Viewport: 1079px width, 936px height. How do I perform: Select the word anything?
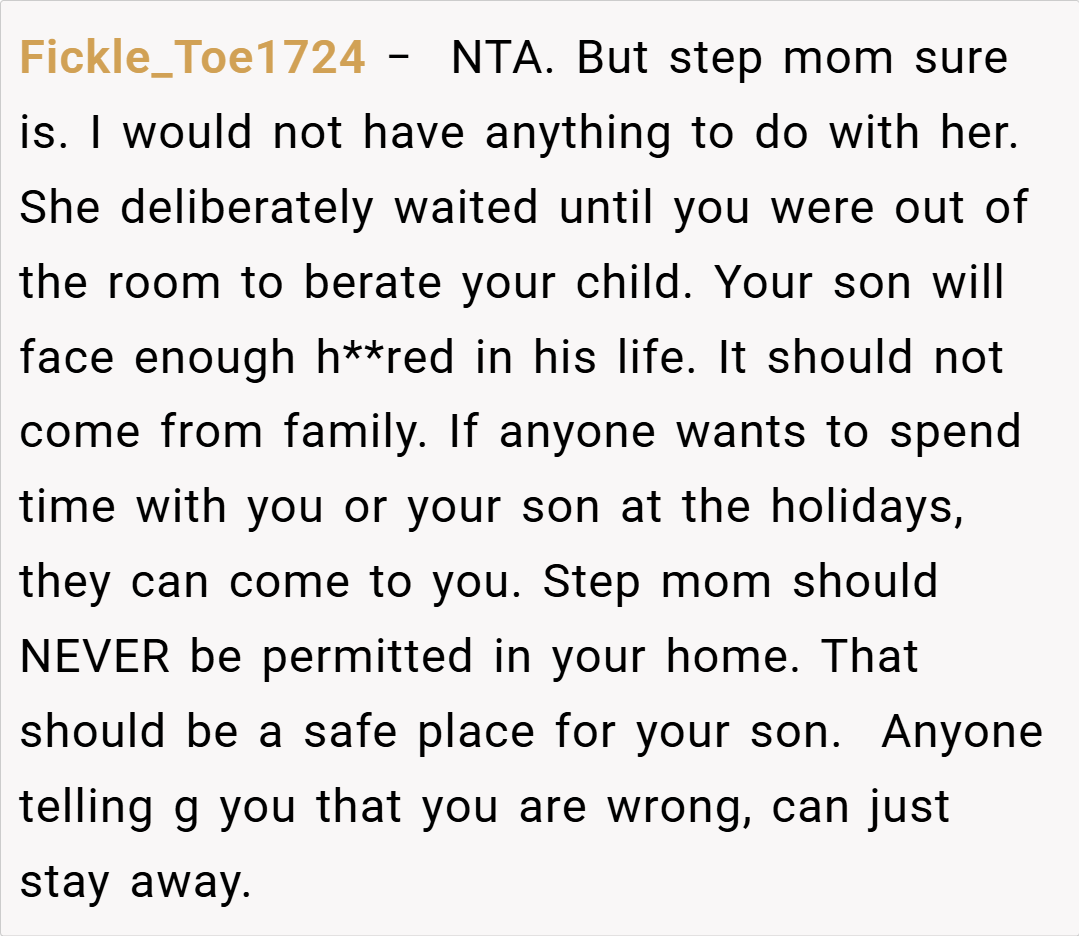click(576, 134)
